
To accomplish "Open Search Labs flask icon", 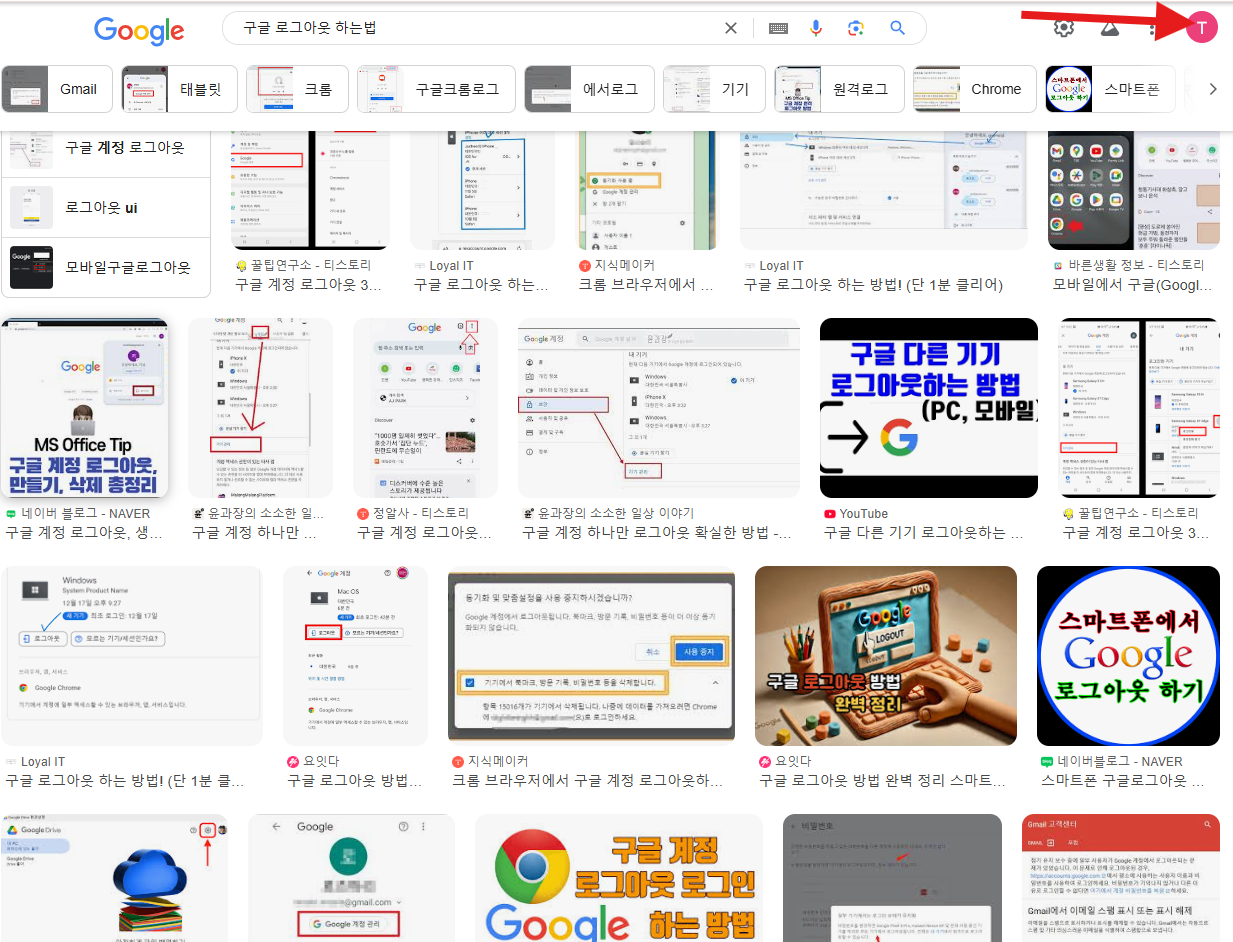I will [1109, 28].
